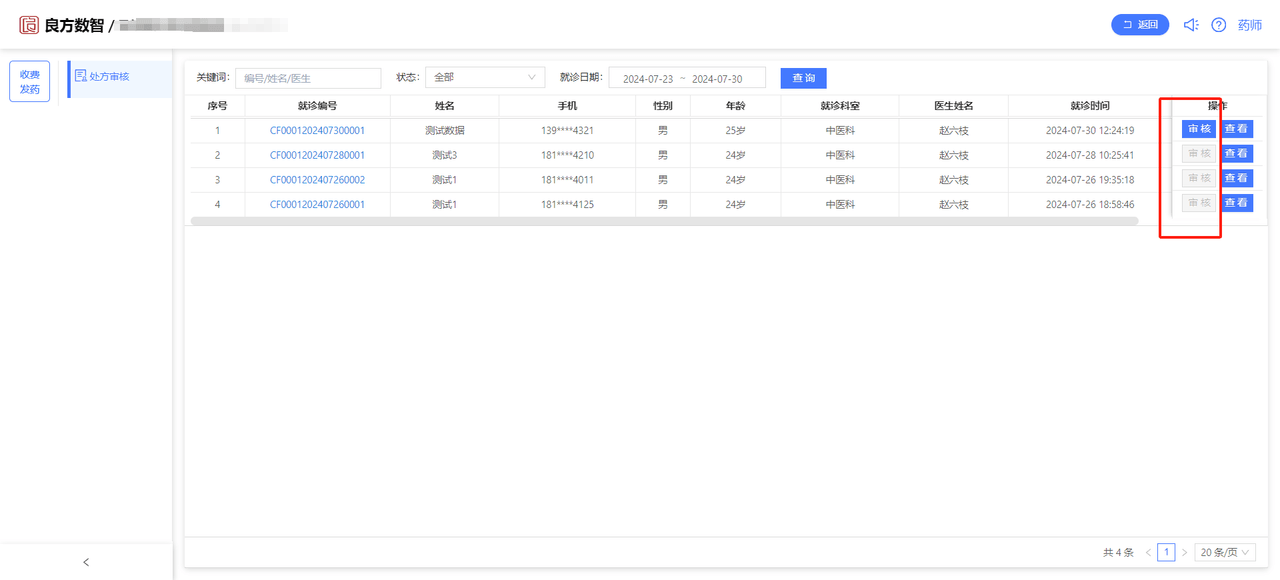Focus the 关键词 search input field
Screen dimensions: 1280x580
point(308,78)
